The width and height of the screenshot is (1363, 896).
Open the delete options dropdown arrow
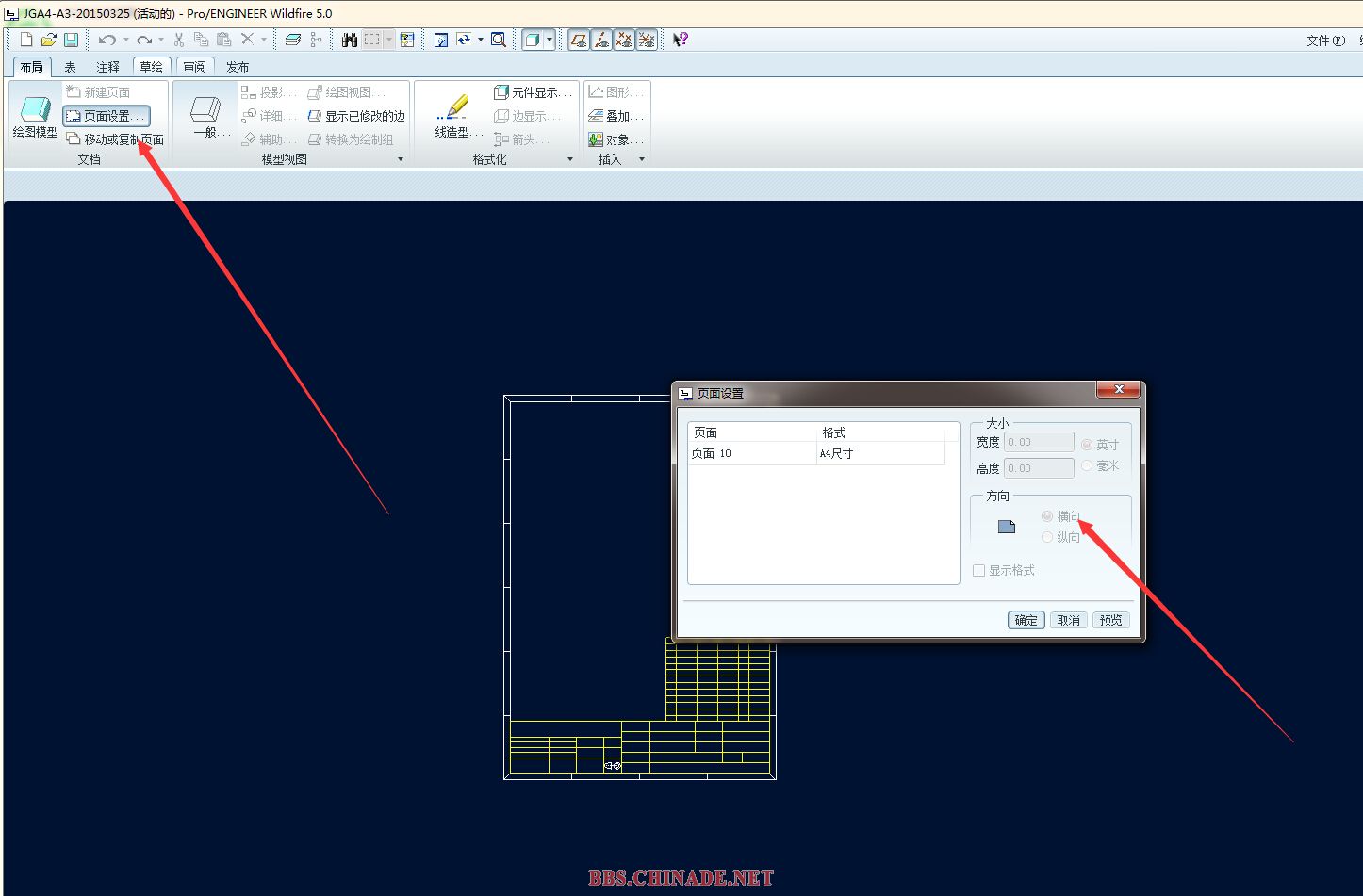click(x=264, y=40)
